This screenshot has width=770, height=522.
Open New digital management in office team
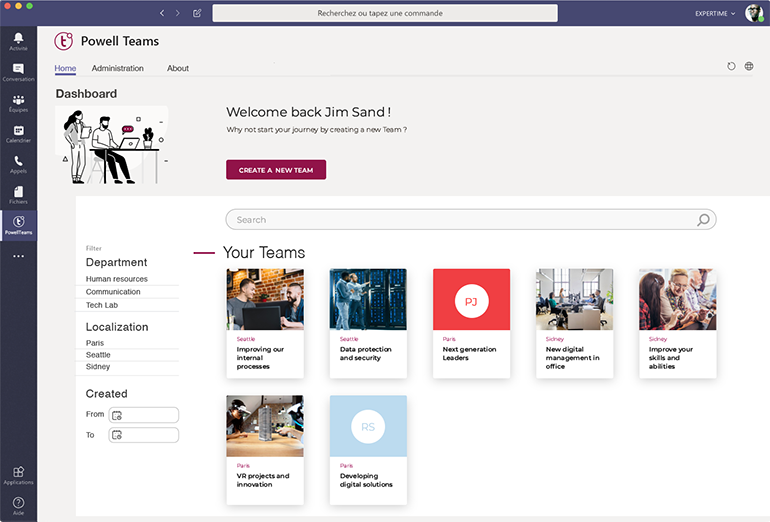pyautogui.click(x=575, y=323)
